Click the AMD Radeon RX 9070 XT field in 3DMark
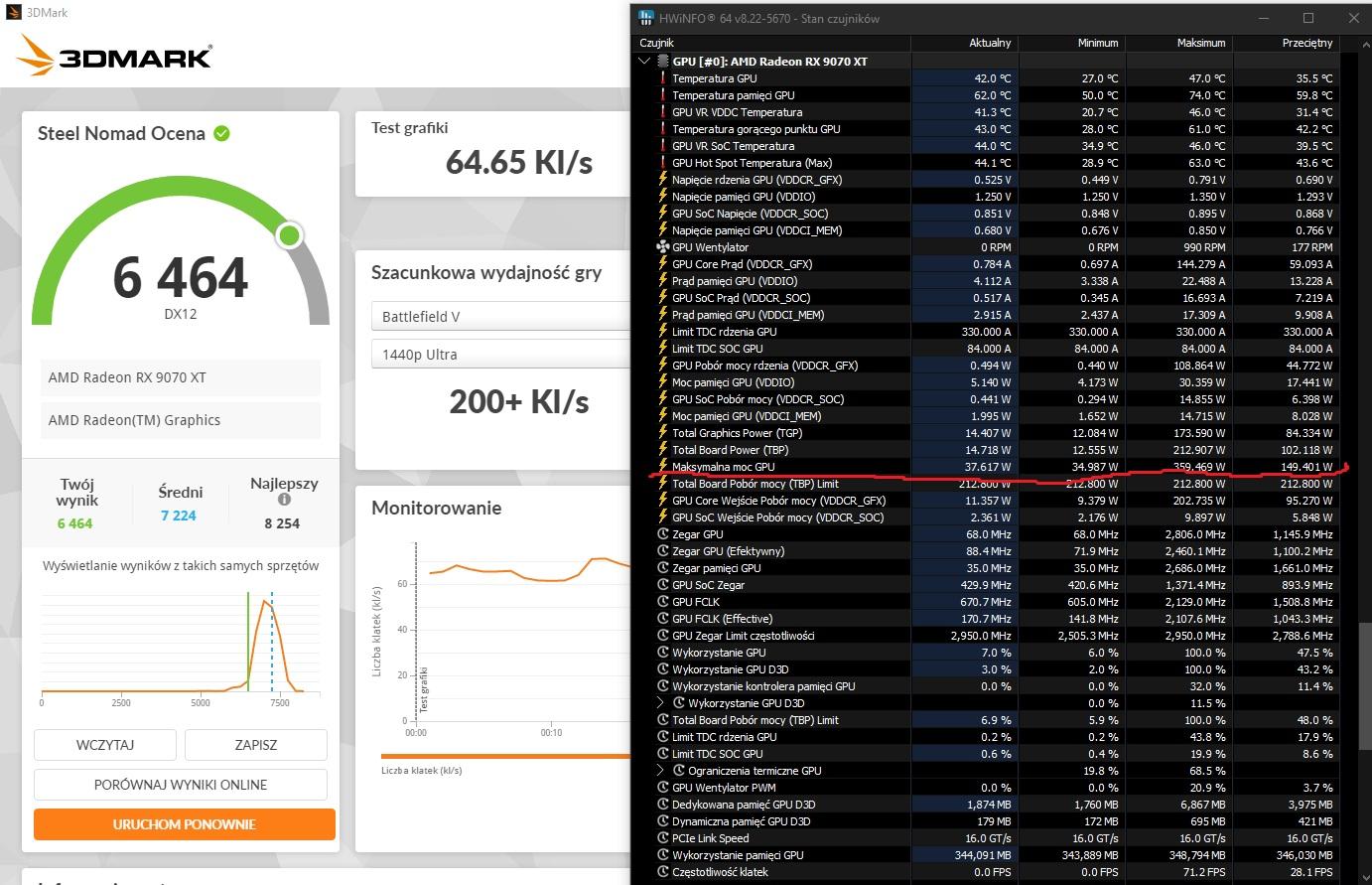 coord(181,377)
